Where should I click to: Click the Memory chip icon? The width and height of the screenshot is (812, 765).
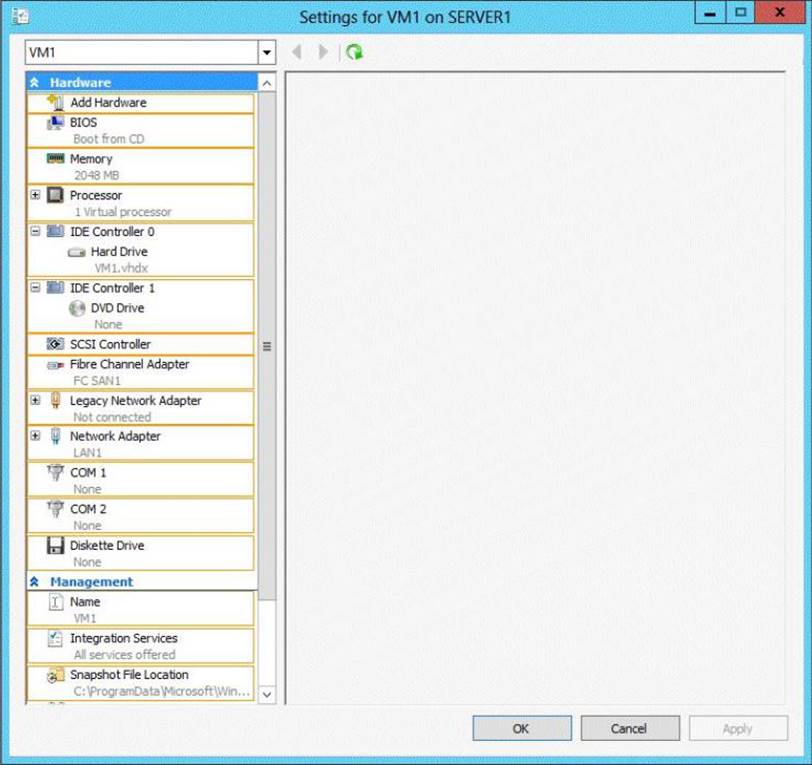(x=55, y=159)
